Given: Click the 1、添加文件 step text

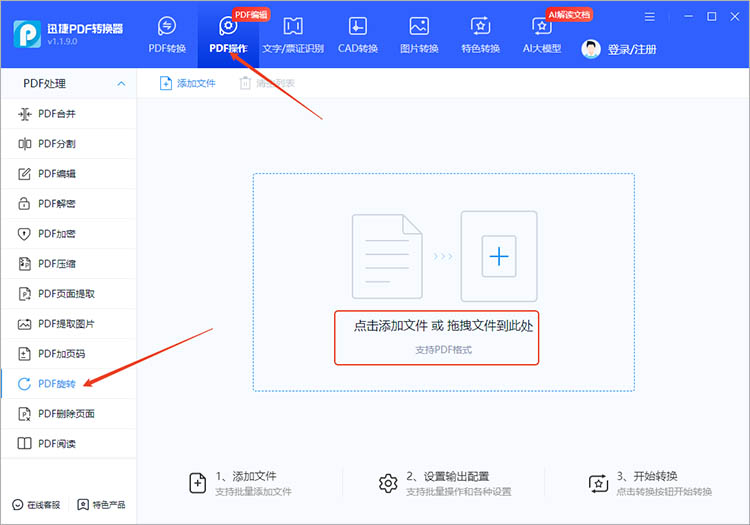Looking at the screenshot, I should click(x=246, y=476).
